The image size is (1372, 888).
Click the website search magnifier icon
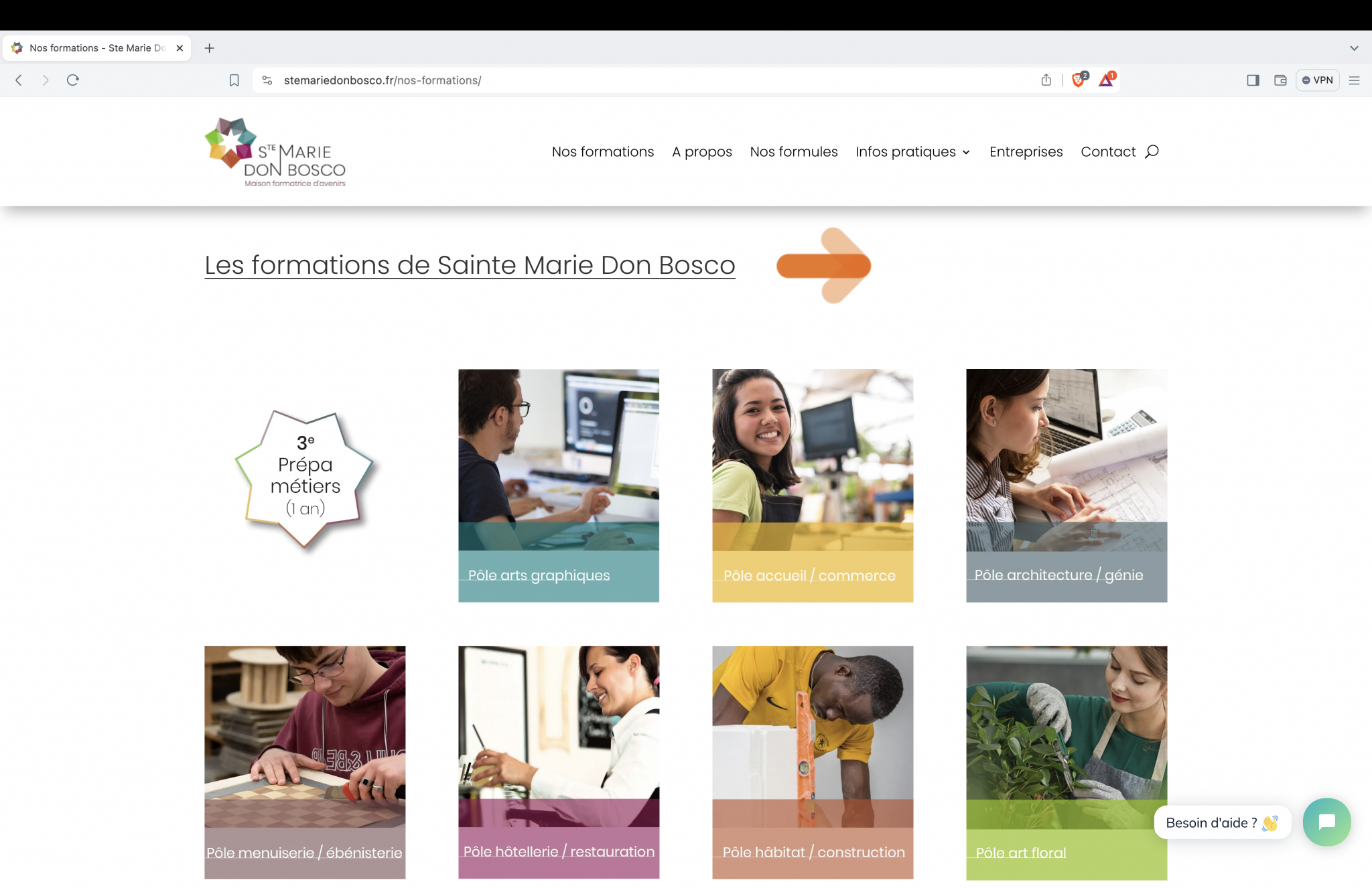click(x=1152, y=151)
